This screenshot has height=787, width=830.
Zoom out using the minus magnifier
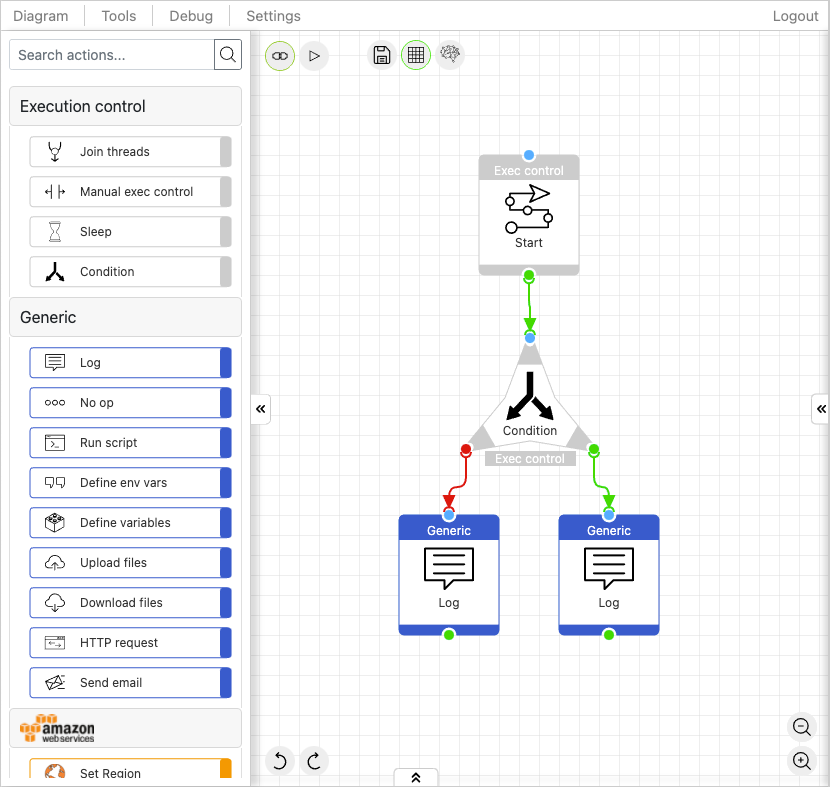click(x=801, y=727)
